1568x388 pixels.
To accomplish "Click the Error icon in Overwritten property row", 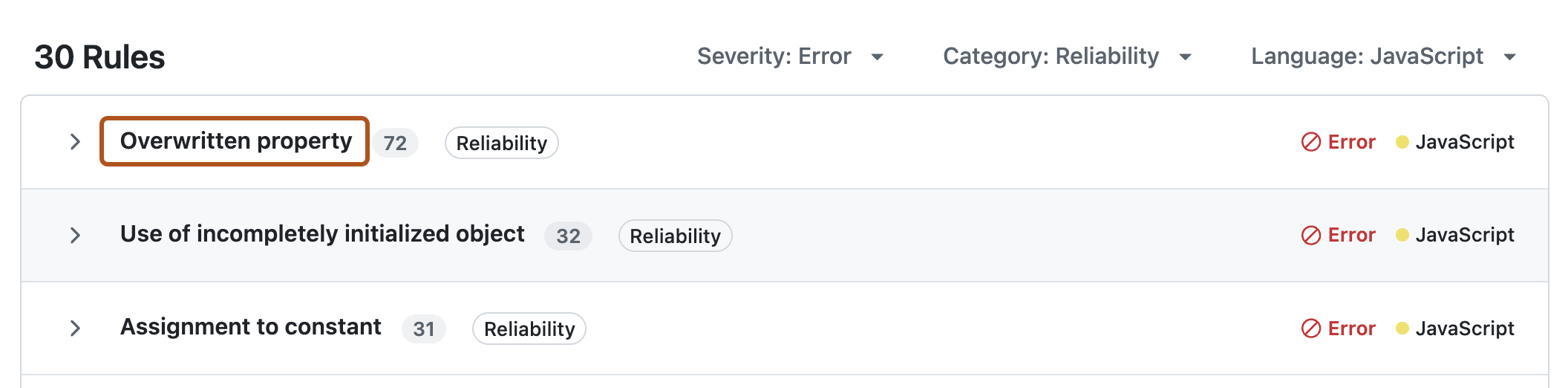I will pyautogui.click(x=1311, y=142).
